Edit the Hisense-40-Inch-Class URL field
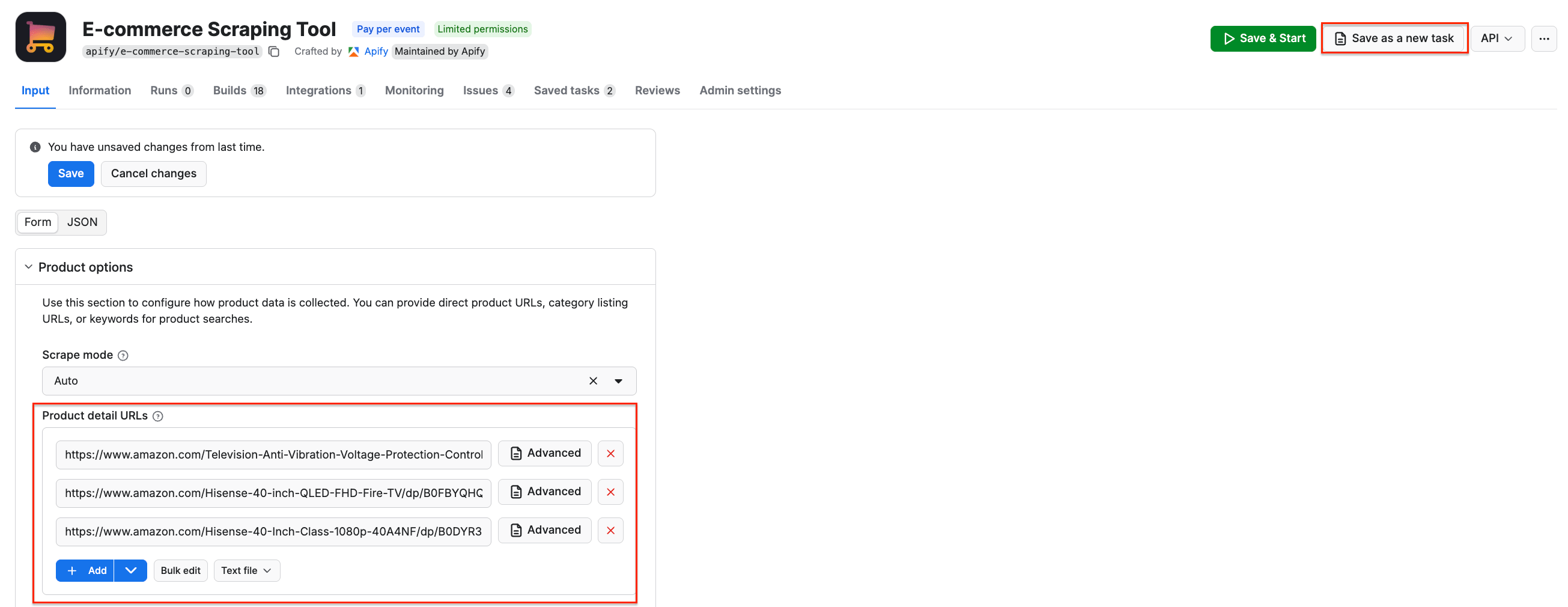 (273, 532)
